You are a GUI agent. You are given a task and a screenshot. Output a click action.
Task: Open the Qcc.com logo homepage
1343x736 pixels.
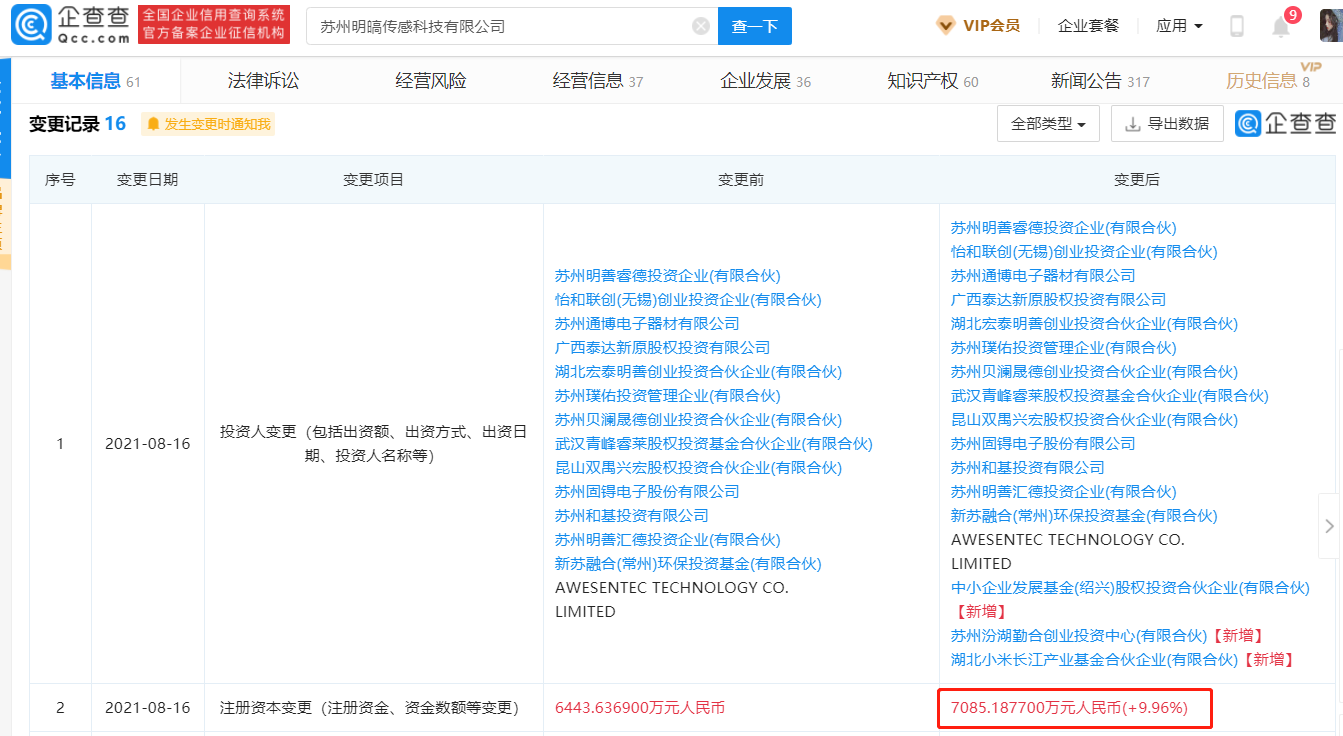(71, 25)
